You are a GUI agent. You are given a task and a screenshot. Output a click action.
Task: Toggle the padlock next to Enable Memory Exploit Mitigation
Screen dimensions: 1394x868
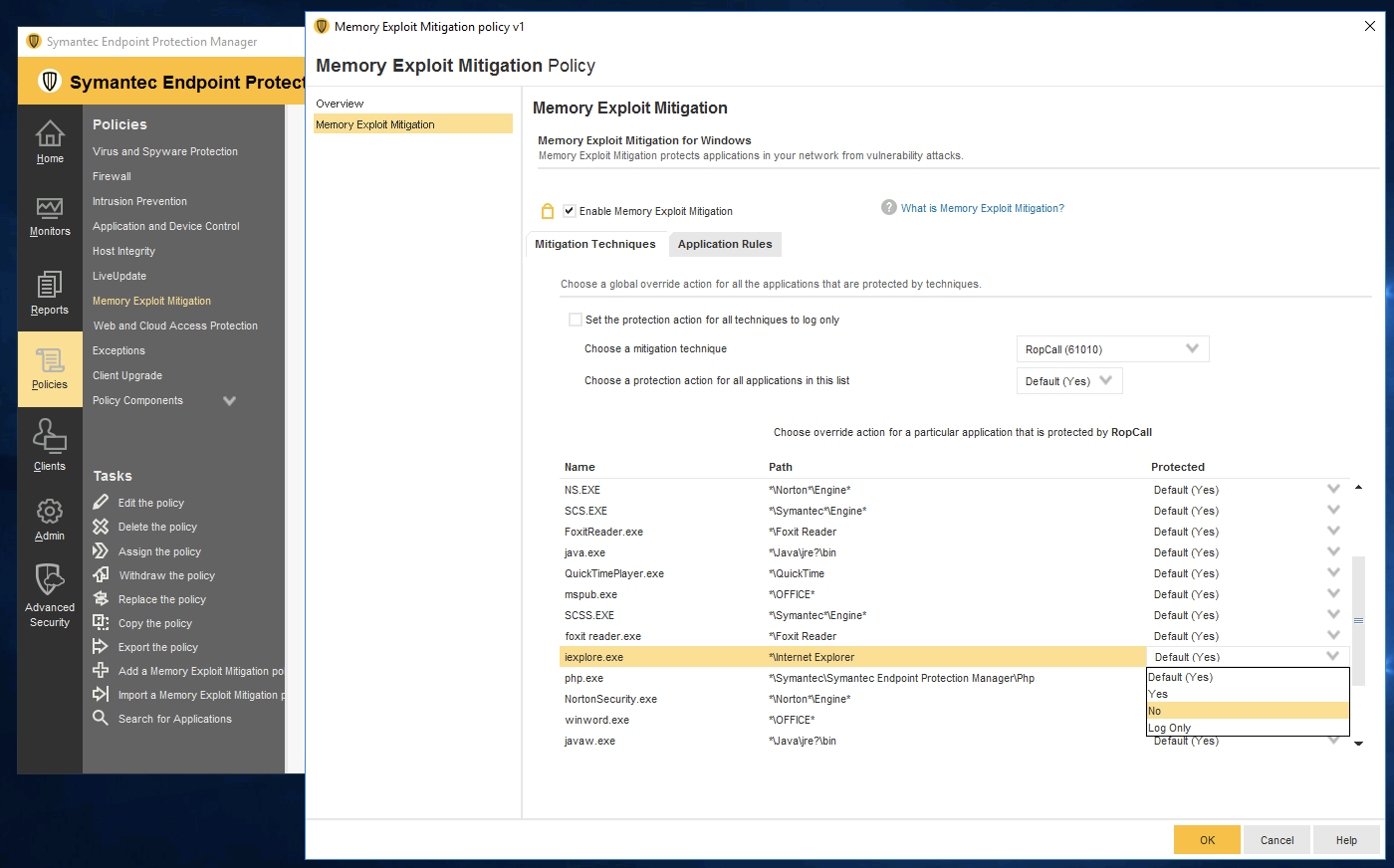point(547,210)
